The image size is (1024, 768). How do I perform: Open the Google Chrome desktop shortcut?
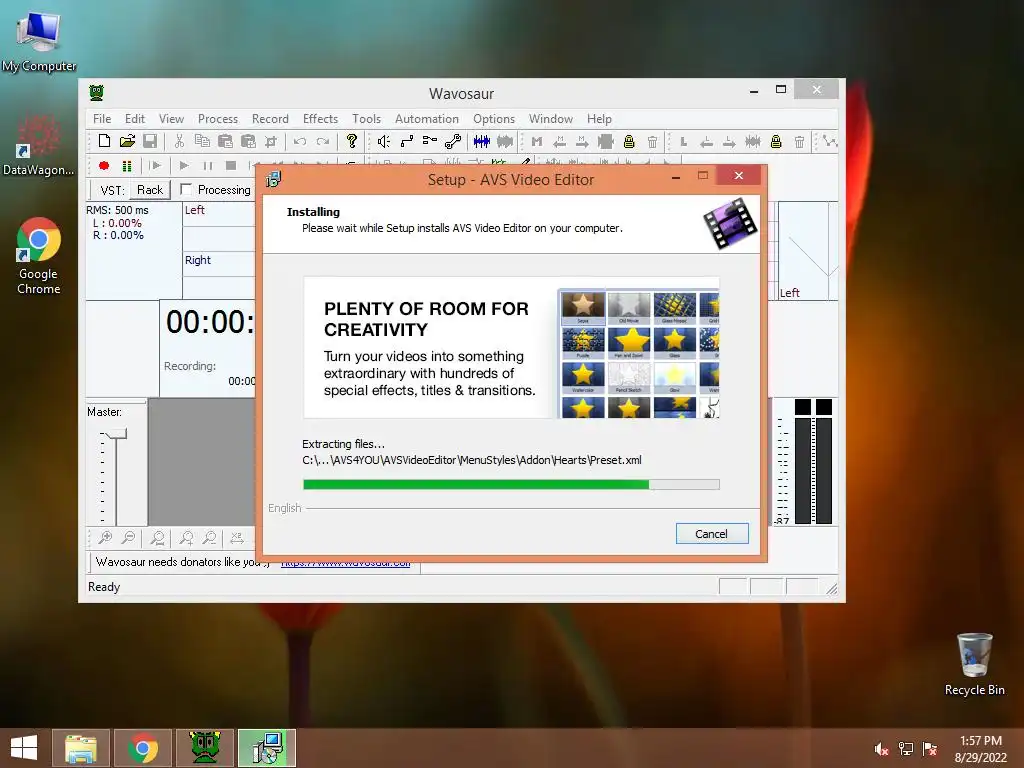[39, 256]
